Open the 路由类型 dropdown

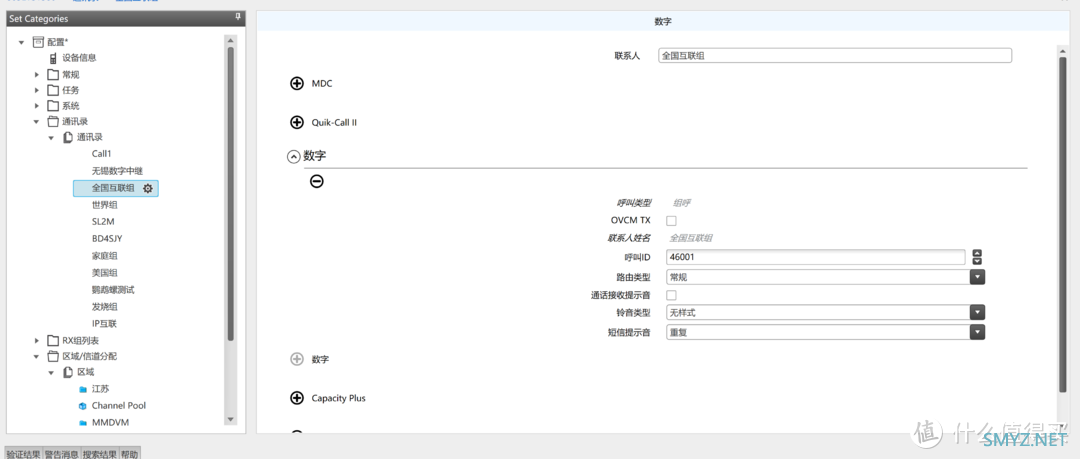tap(977, 277)
